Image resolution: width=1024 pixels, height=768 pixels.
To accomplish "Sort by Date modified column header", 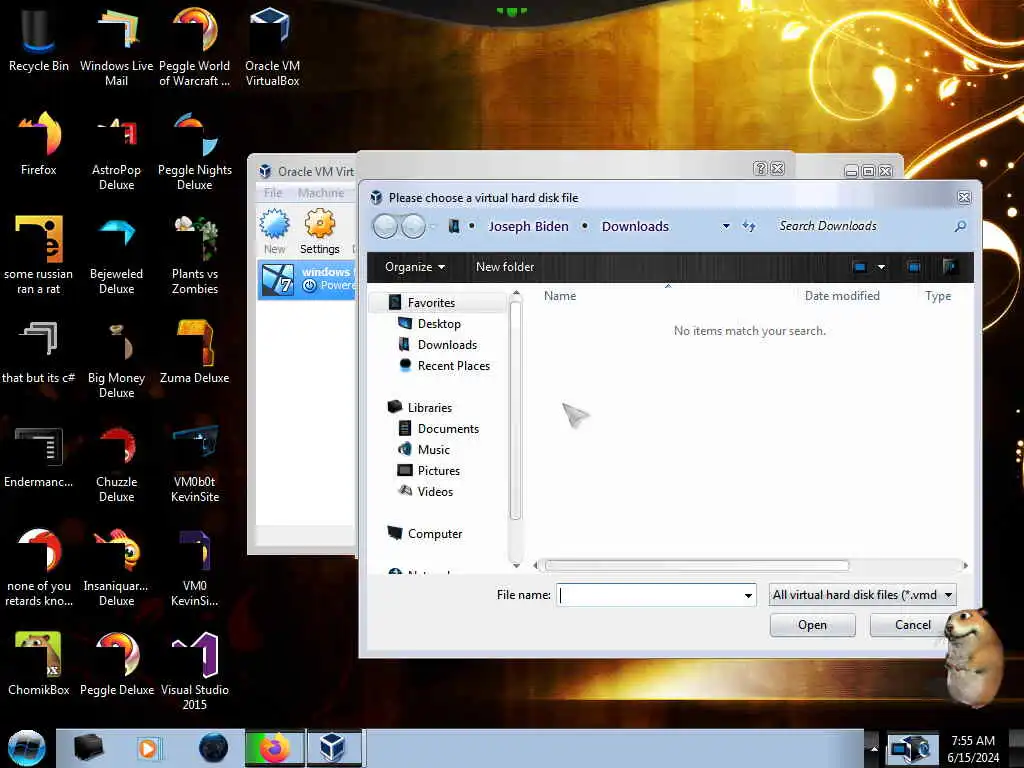I will click(x=842, y=296).
